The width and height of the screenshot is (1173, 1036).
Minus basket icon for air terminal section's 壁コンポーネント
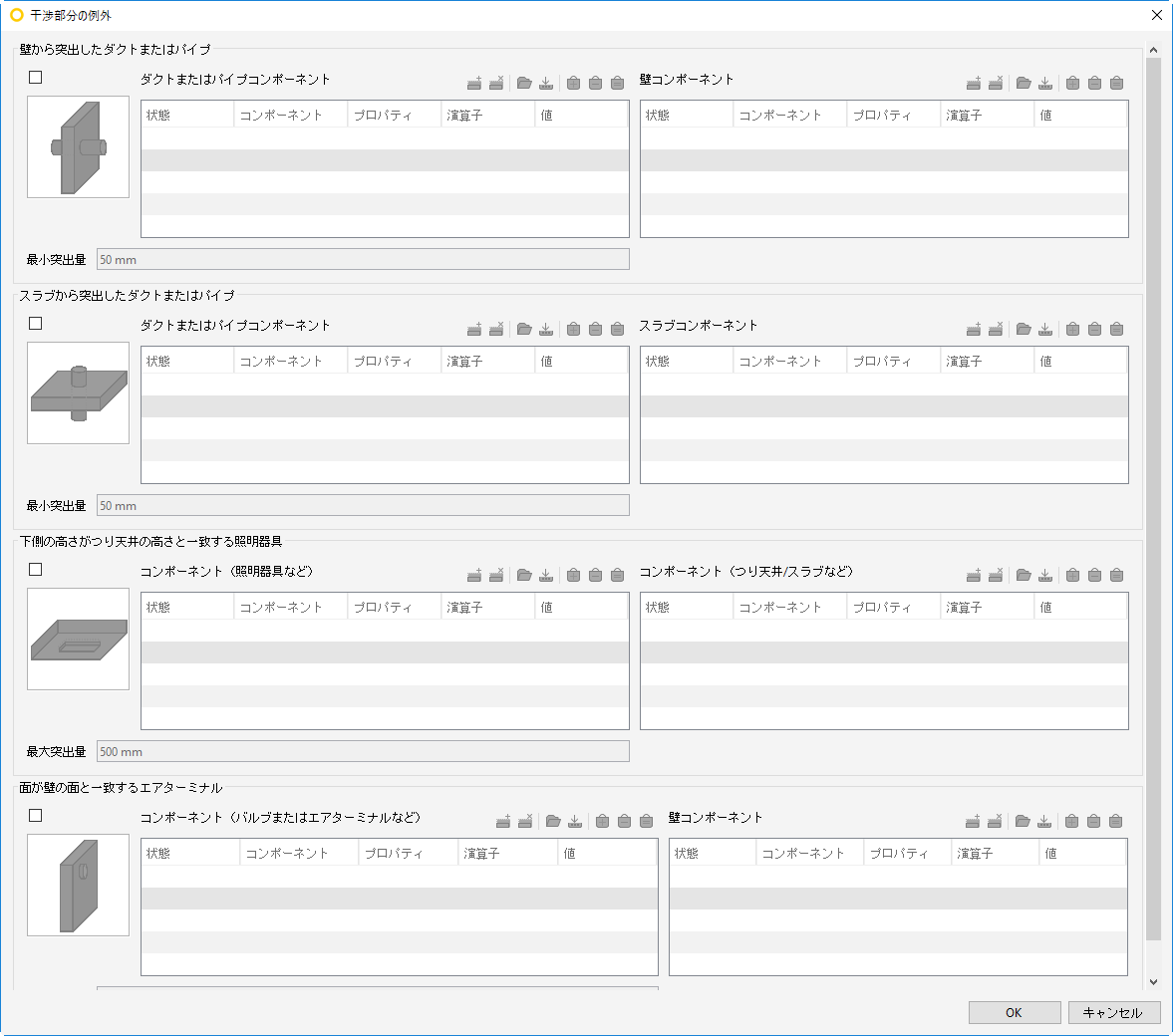[x=1093, y=821]
